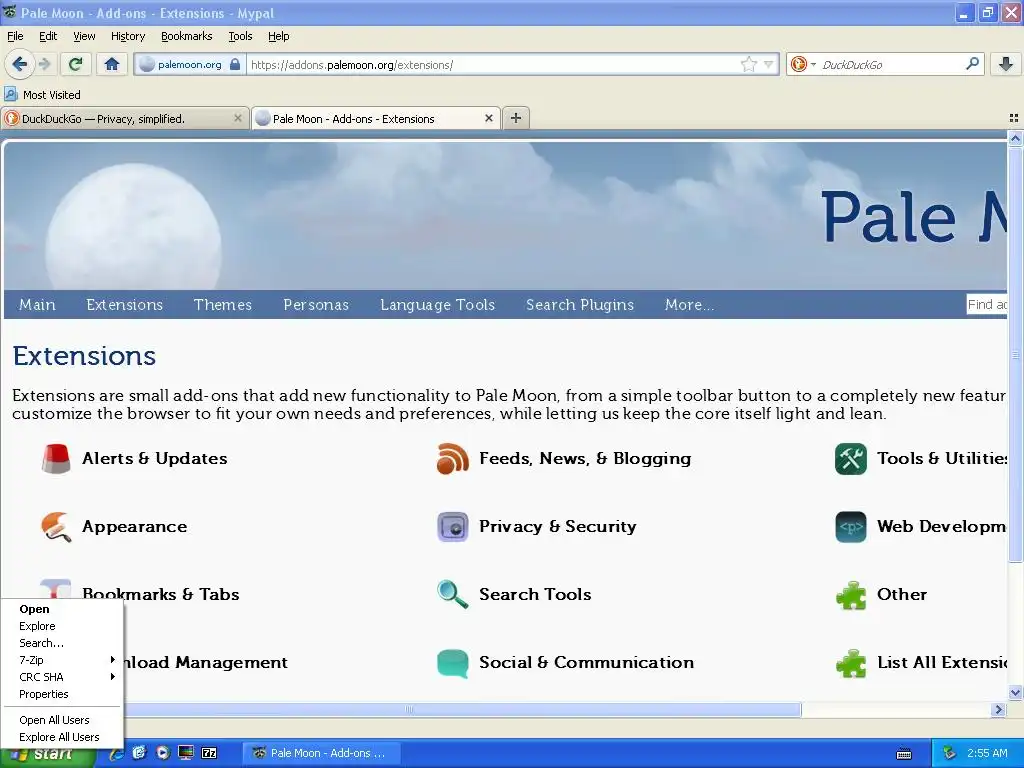The width and height of the screenshot is (1024, 768).
Task: Click the Find add-ons search field
Action: pos(986,304)
